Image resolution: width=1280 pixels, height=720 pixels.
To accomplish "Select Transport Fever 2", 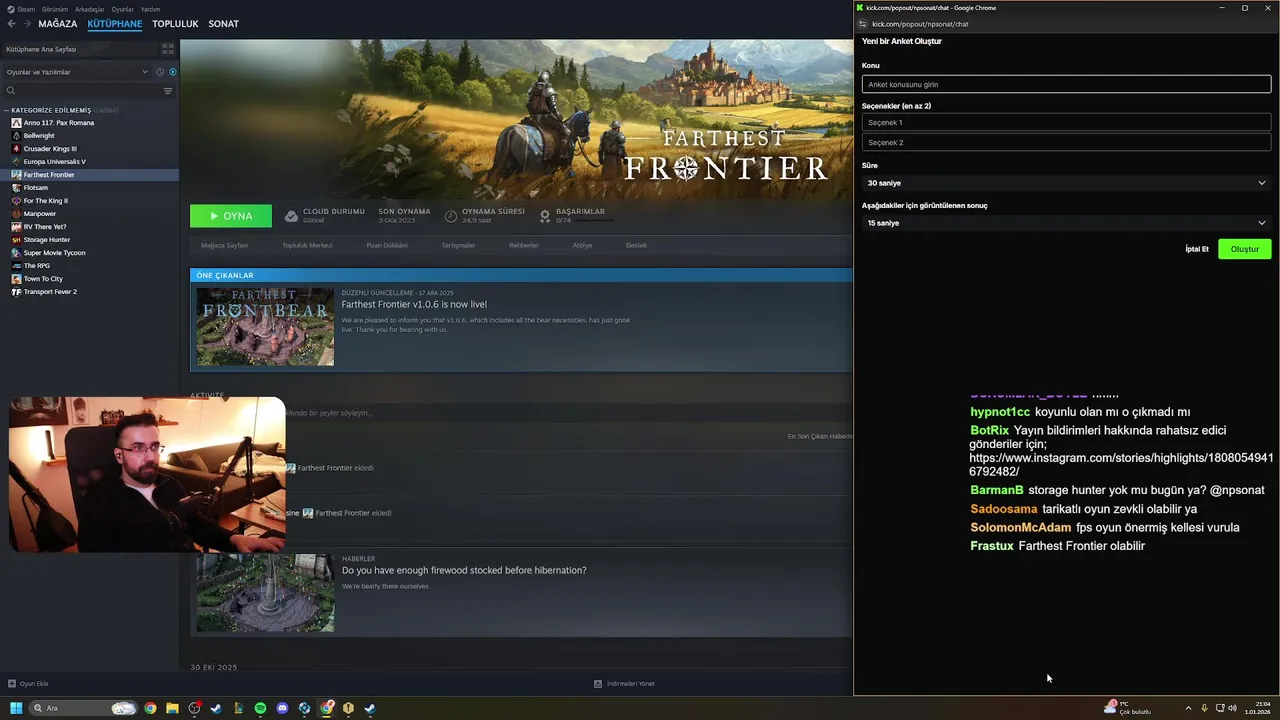I will (x=50, y=292).
